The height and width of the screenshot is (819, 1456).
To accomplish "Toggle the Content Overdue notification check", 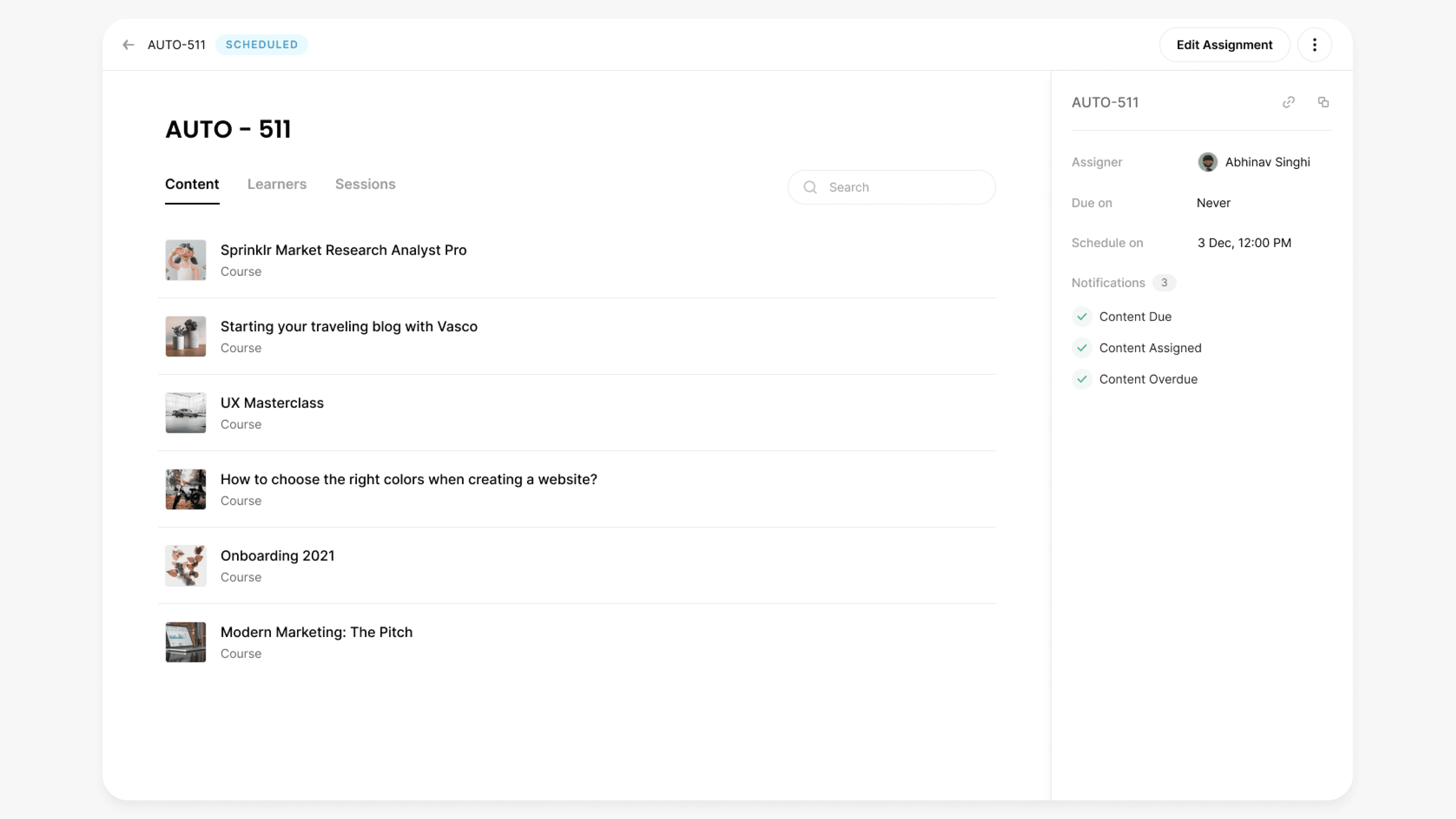I will pyautogui.click(x=1082, y=379).
